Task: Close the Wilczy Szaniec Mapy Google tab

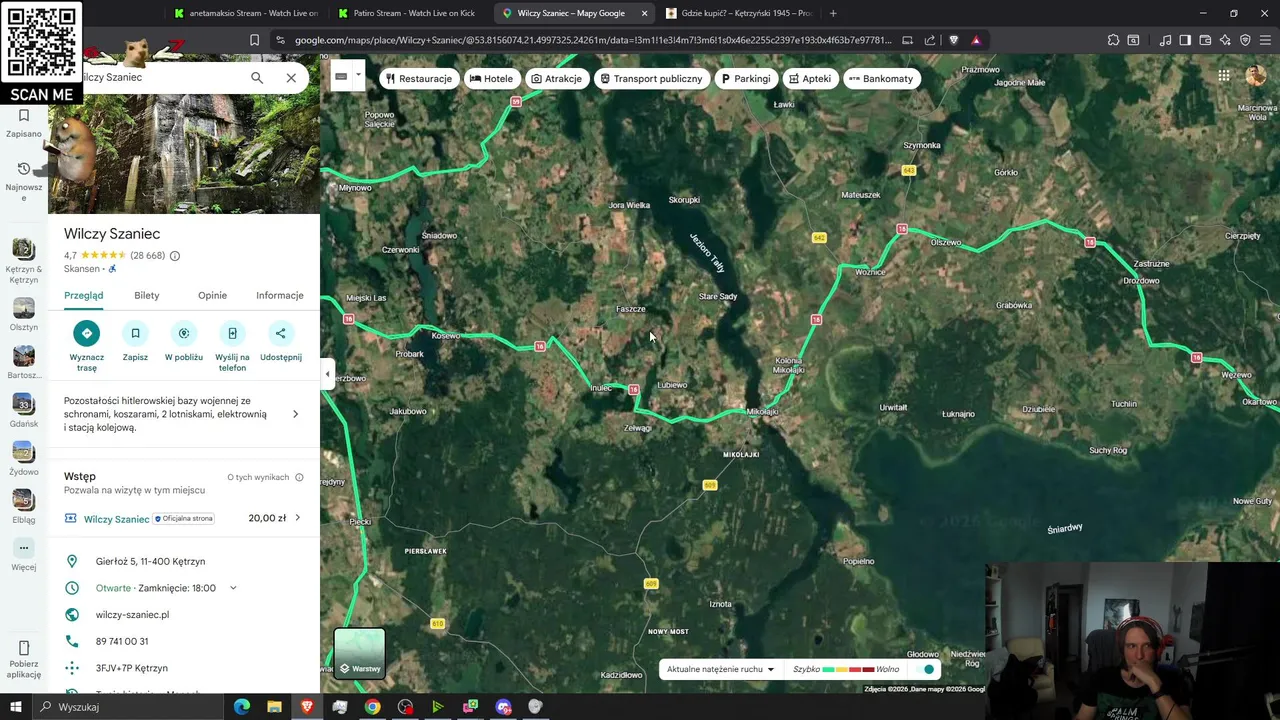Action: [x=644, y=13]
